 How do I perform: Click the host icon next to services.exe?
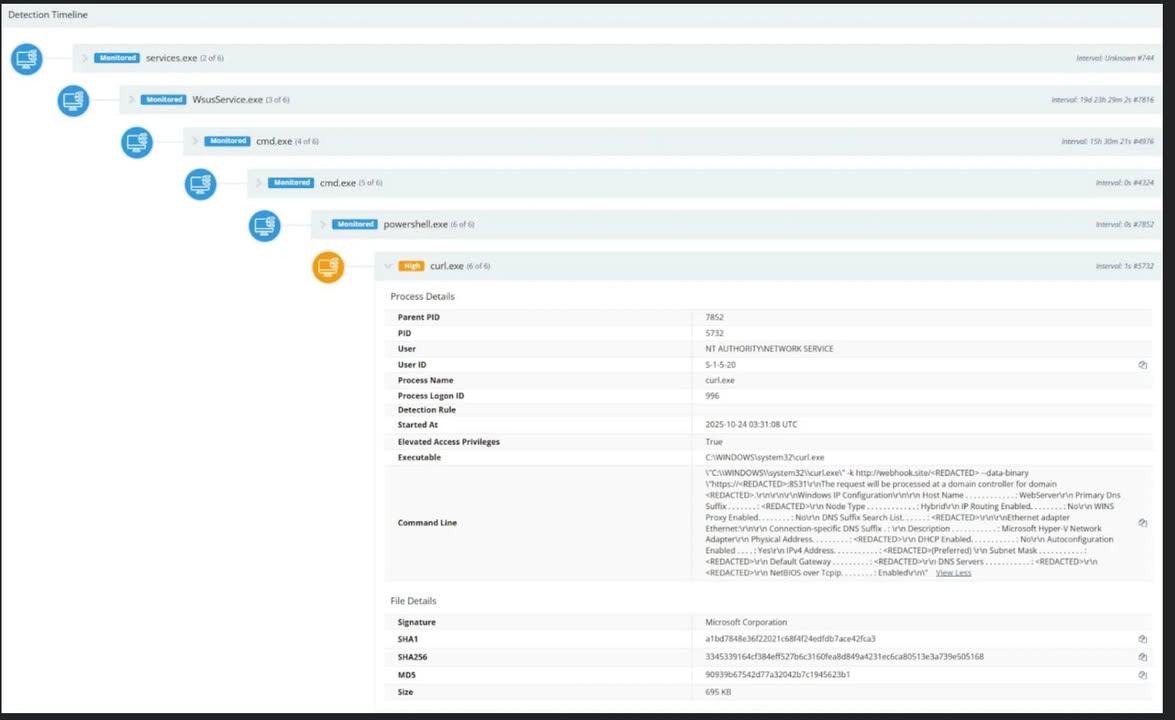click(x=26, y=59)
